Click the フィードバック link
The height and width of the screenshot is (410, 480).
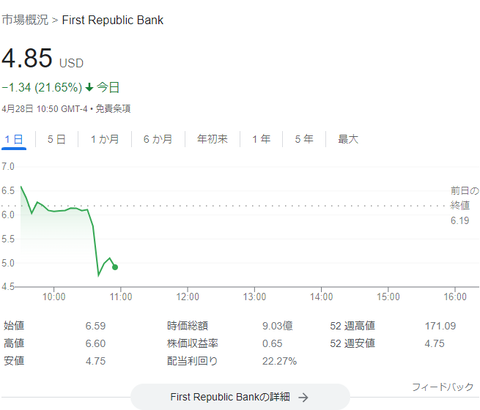(443, 387)
